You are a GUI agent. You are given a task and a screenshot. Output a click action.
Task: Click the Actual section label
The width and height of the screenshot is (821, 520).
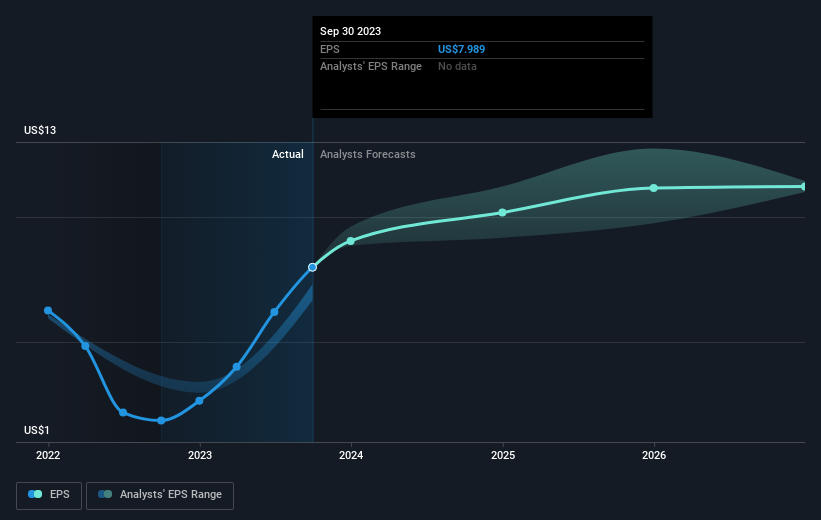(287, 154)
